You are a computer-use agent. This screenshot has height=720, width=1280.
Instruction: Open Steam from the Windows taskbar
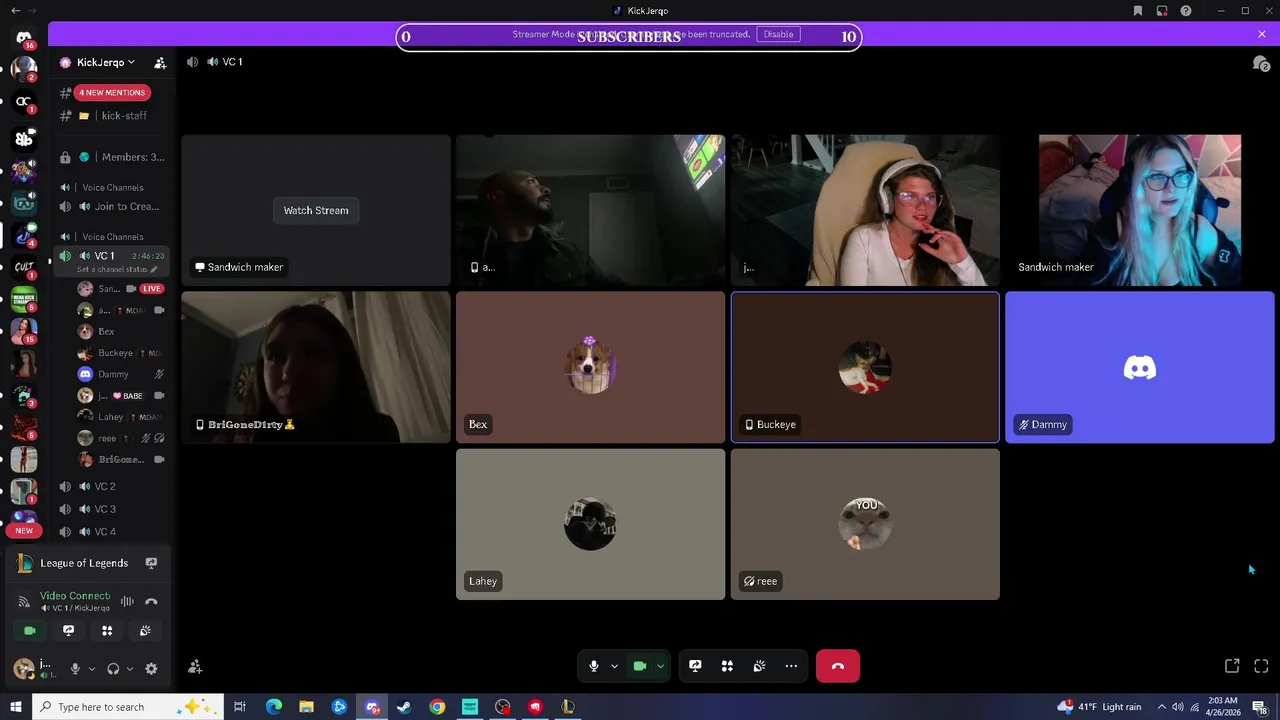(x=404, y=707)
